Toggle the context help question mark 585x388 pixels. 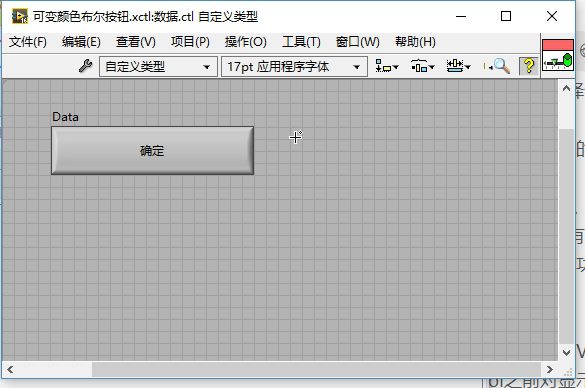(529, 66)
